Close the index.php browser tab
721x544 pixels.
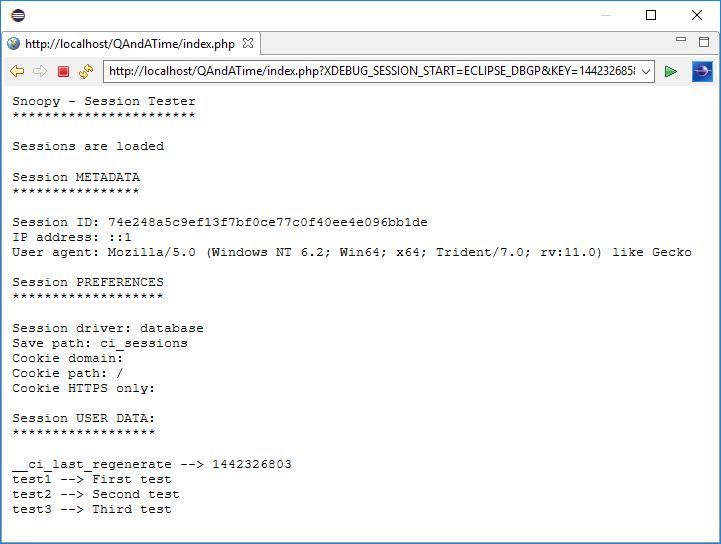coord(248,43)
